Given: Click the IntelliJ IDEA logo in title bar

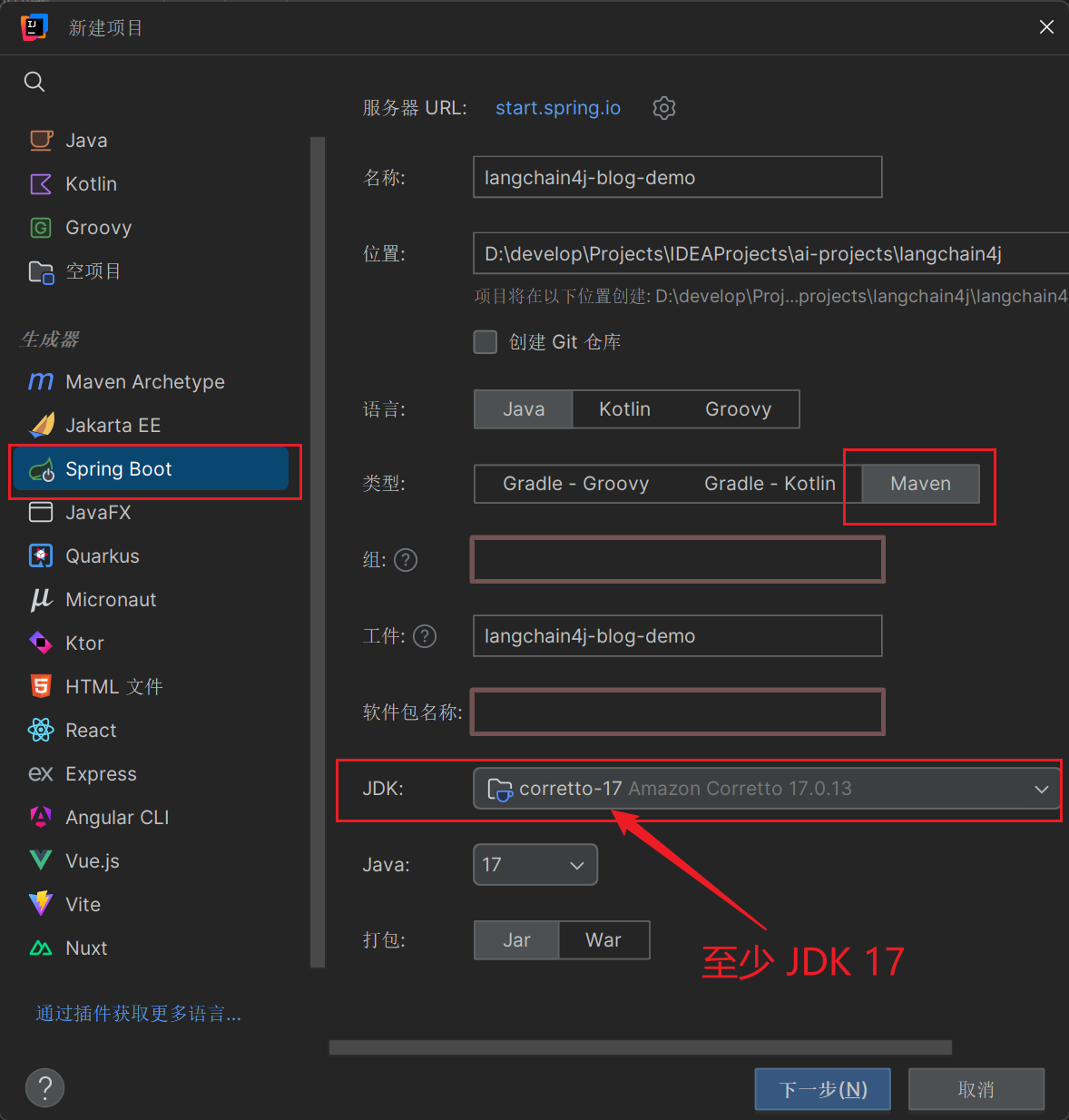Looking at the screenshot, I should (34, 27).
